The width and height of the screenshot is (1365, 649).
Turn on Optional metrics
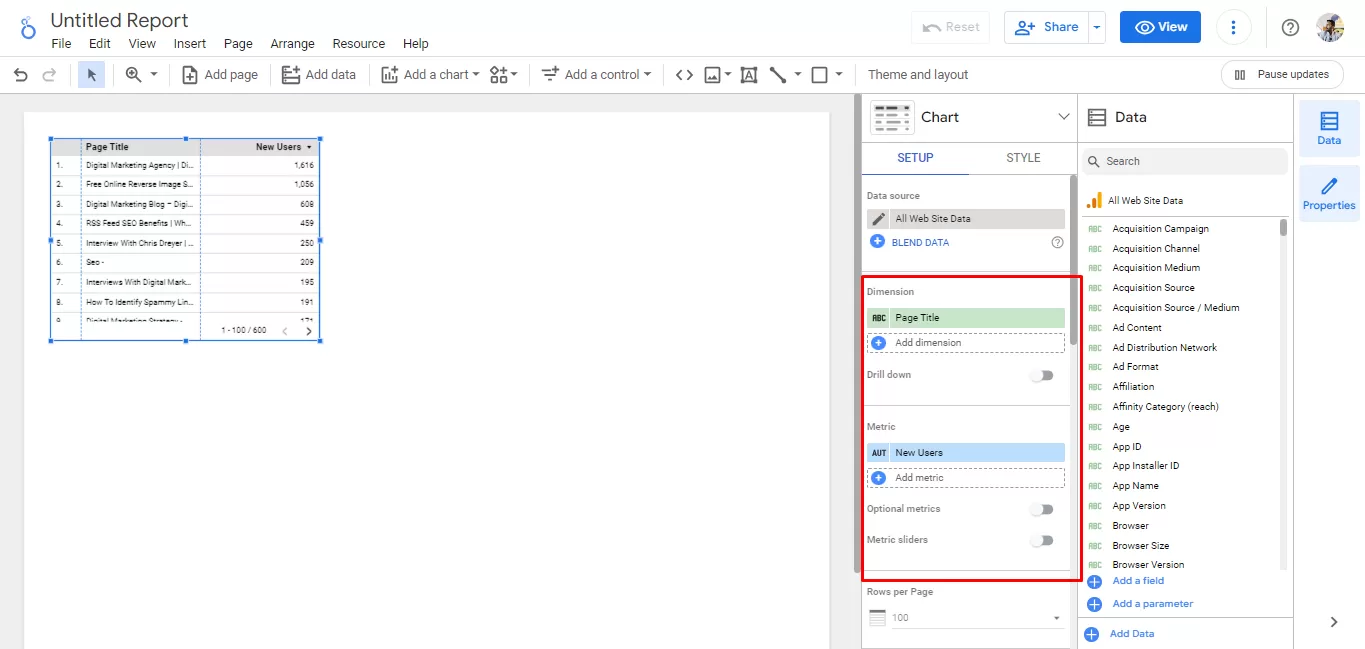click(1042, 510)
